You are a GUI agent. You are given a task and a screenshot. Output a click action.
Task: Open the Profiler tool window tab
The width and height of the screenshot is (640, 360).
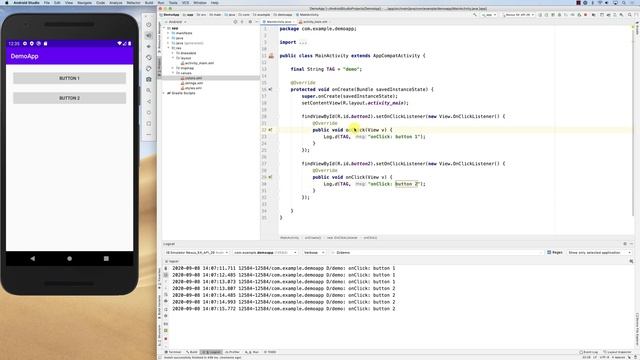[x=232, y=352]
